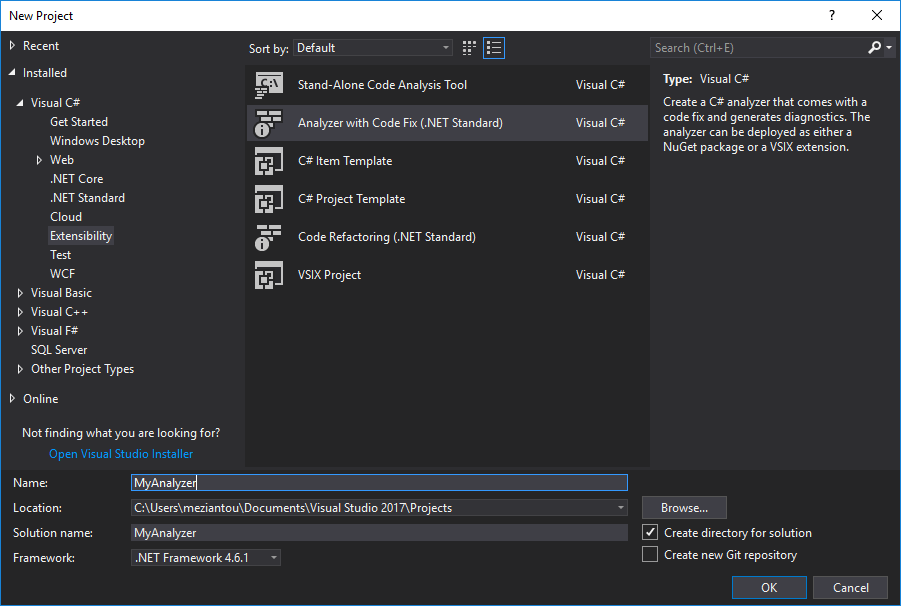Select the .NET Core category

click(x=76, y=179)
